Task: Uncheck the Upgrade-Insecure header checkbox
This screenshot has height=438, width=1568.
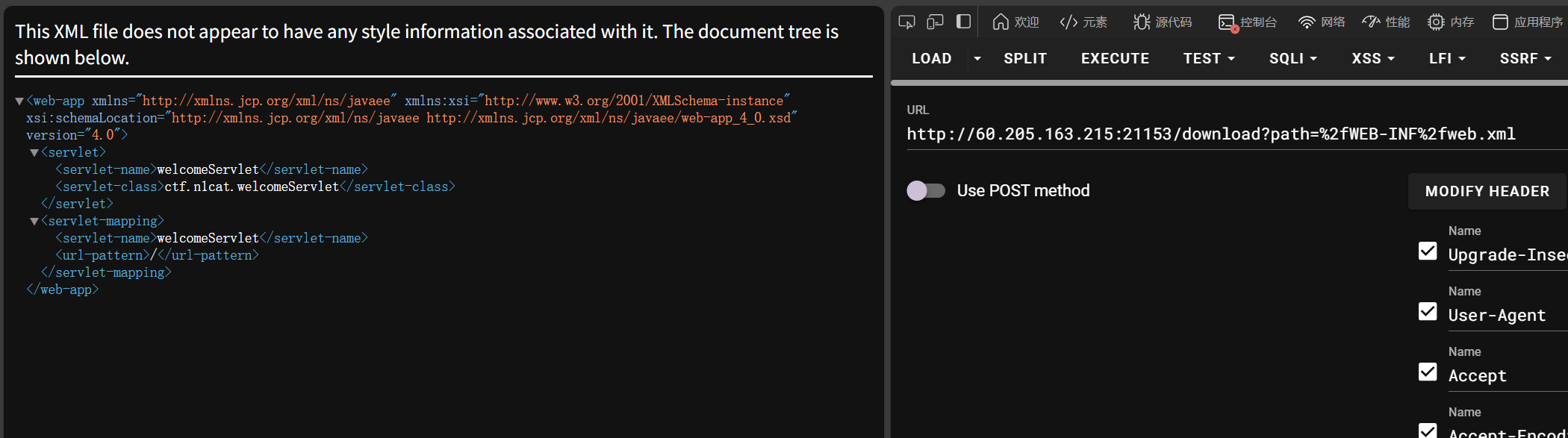Action: [1428, 251]
